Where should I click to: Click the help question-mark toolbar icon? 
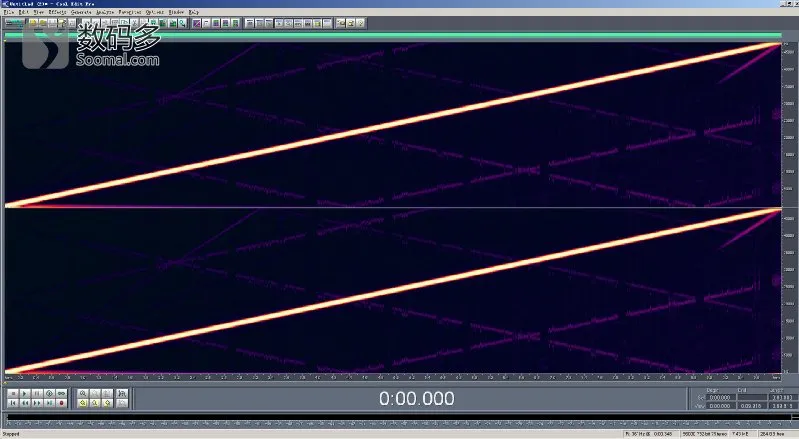(360, 23)
